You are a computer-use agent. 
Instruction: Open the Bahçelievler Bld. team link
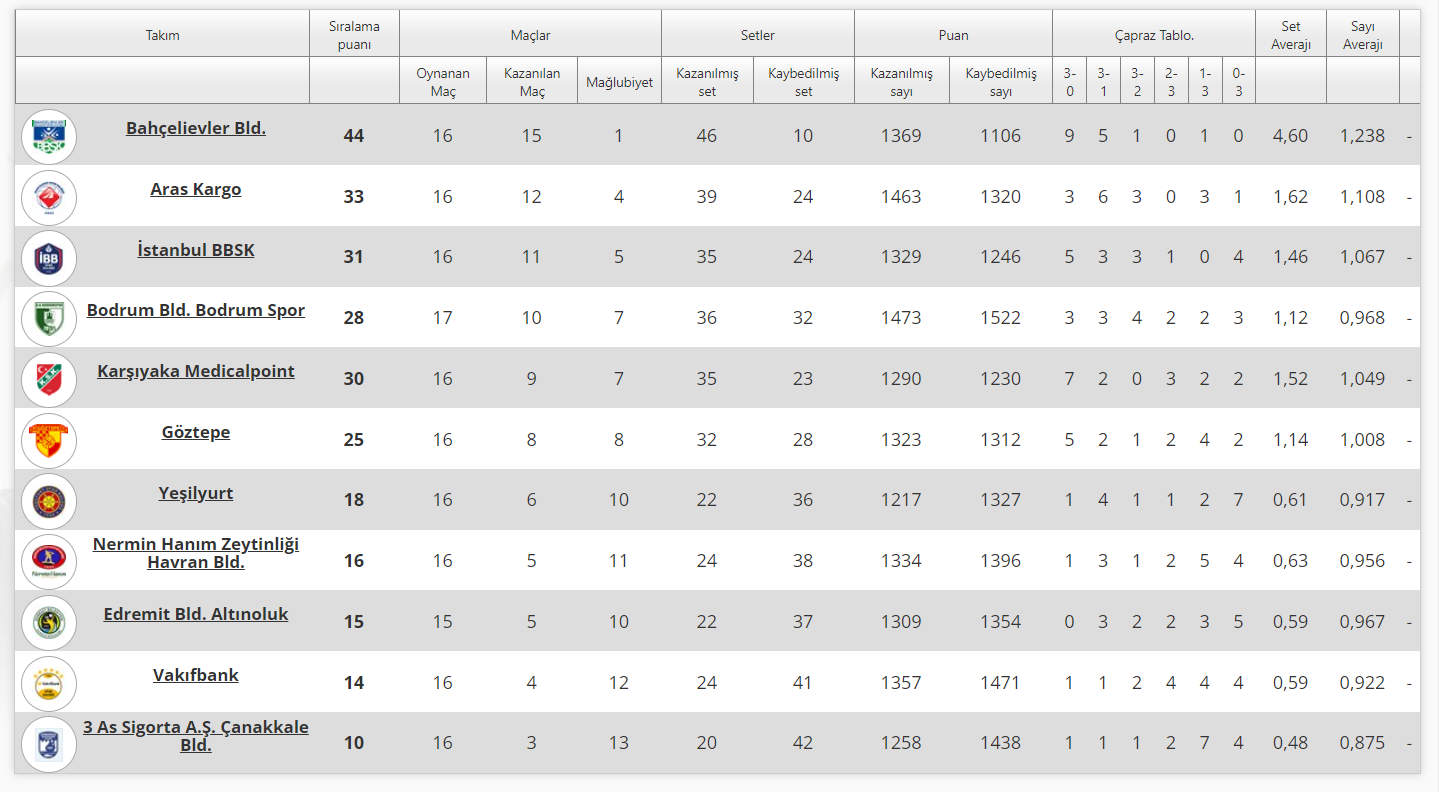[196, 128]
